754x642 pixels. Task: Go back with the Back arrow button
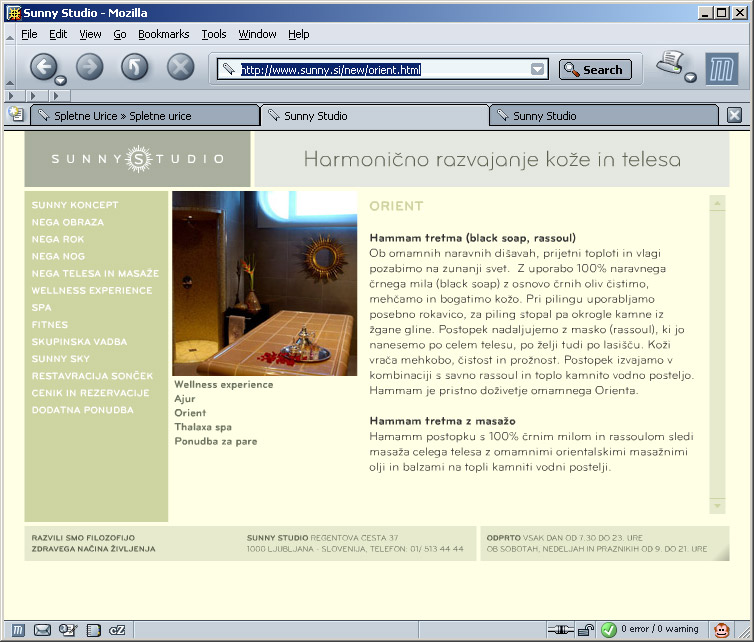tap(43, 67)
